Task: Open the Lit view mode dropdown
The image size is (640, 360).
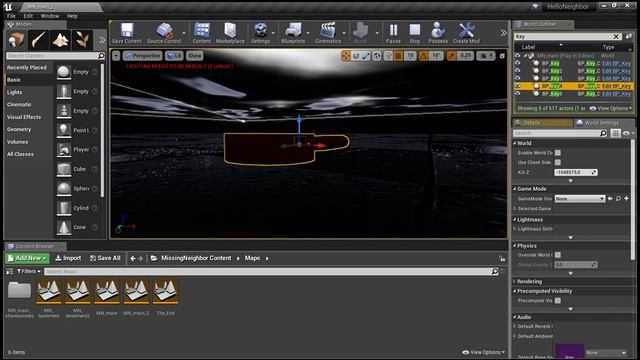Action: [174, 56]
